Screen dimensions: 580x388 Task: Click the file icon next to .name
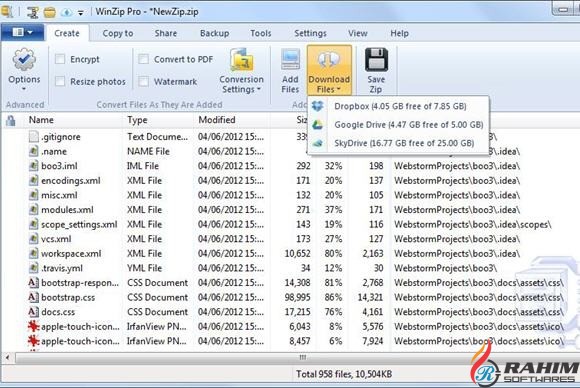click(x=34, y=151)
